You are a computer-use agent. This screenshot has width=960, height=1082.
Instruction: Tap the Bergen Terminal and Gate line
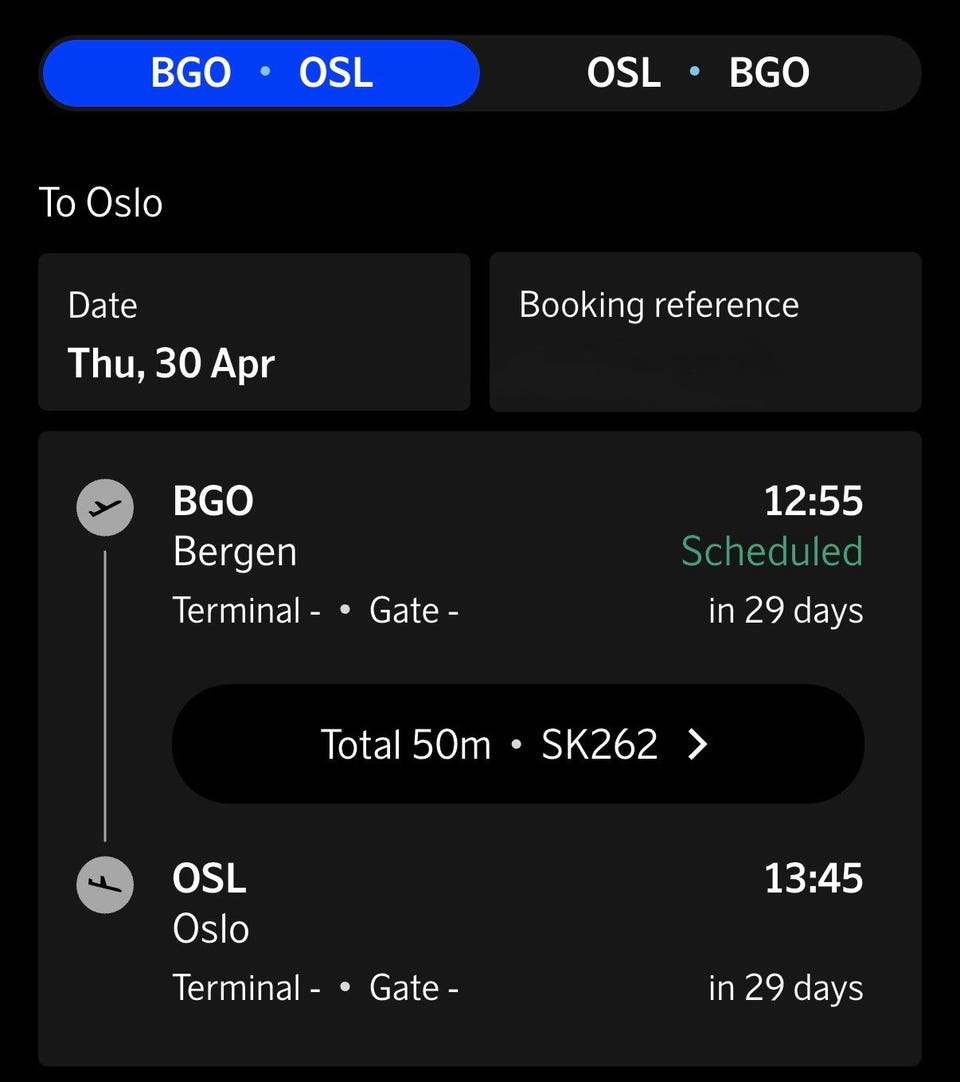(315, 611)
